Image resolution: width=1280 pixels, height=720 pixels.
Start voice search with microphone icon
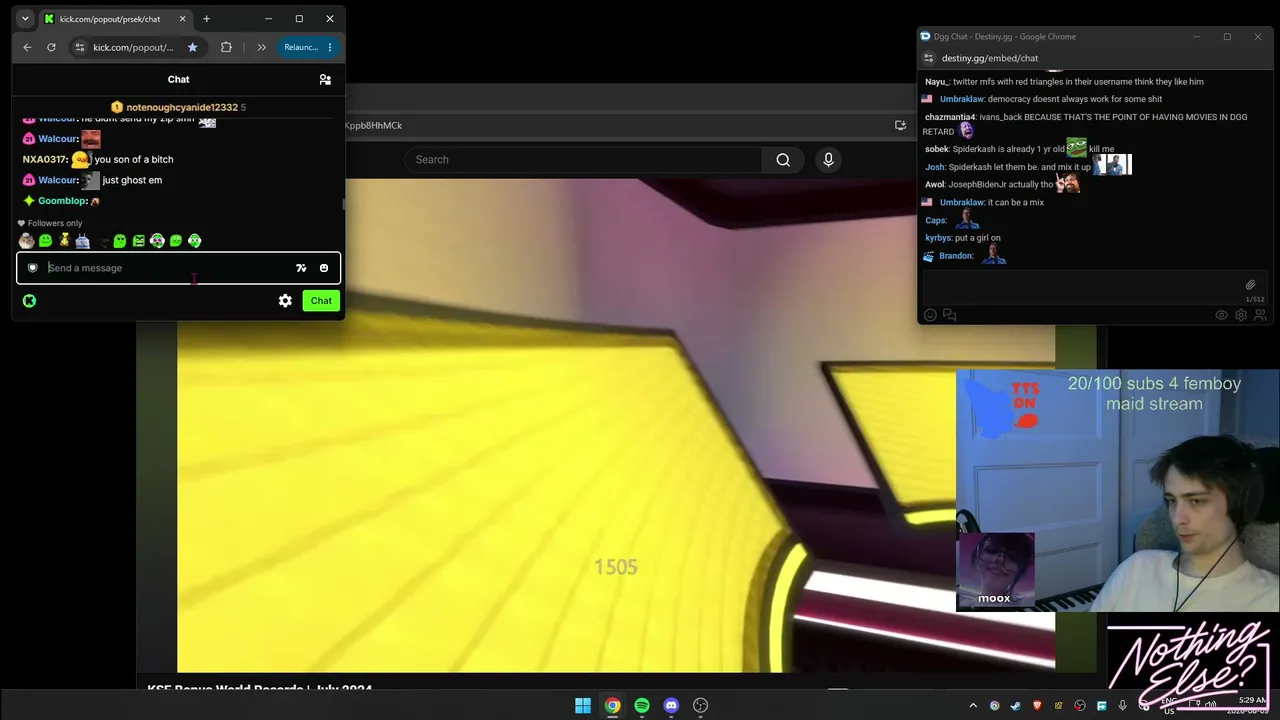[x=828, y=160]
